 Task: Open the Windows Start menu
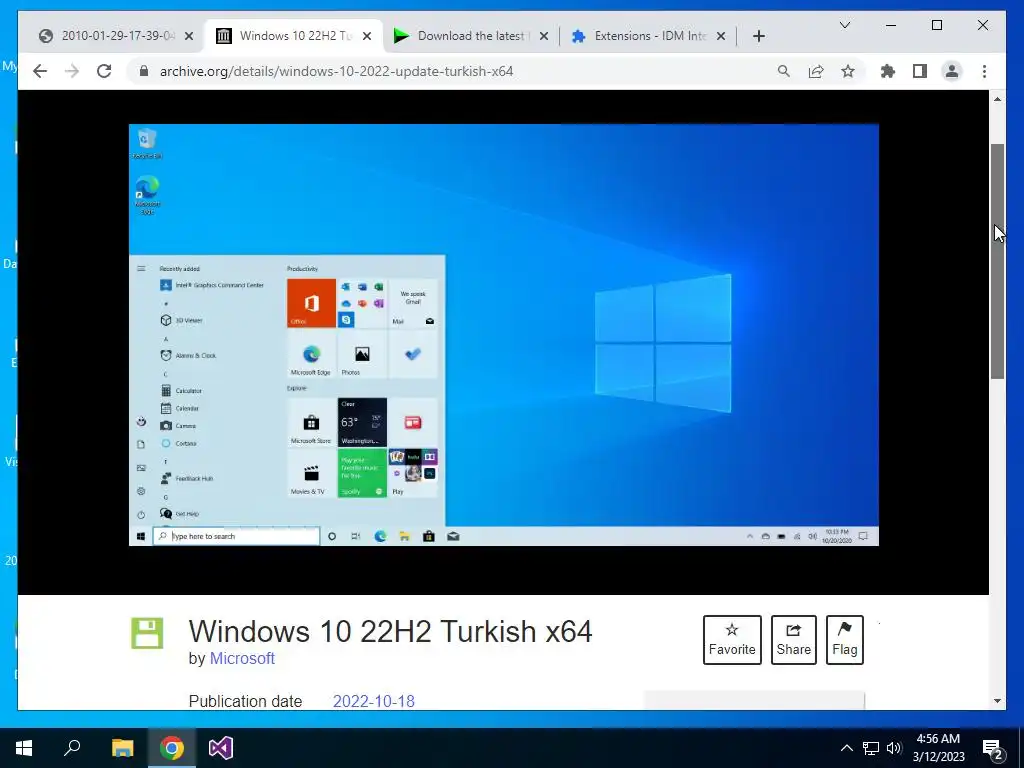point(24,748)
